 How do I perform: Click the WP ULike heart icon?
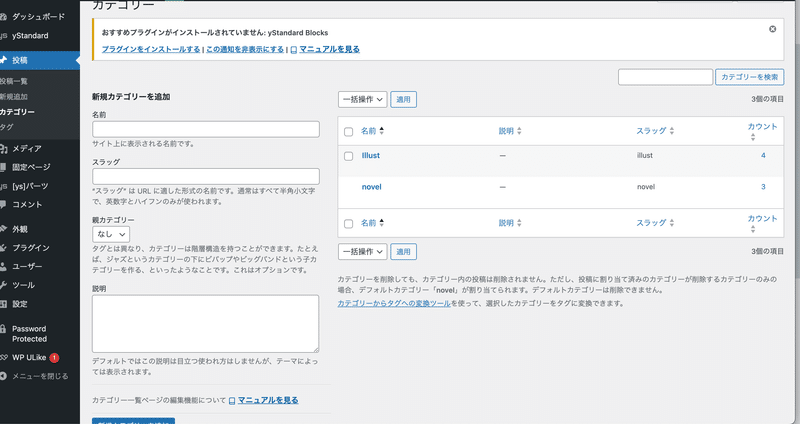tap(4, 358)
